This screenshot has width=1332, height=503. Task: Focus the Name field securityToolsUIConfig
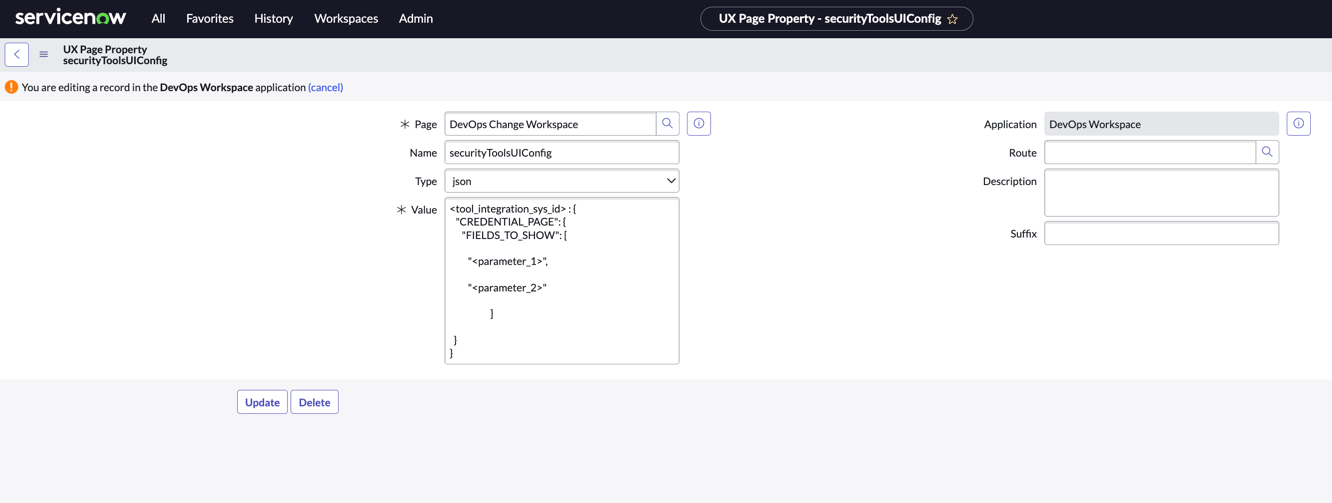(562, 152)
